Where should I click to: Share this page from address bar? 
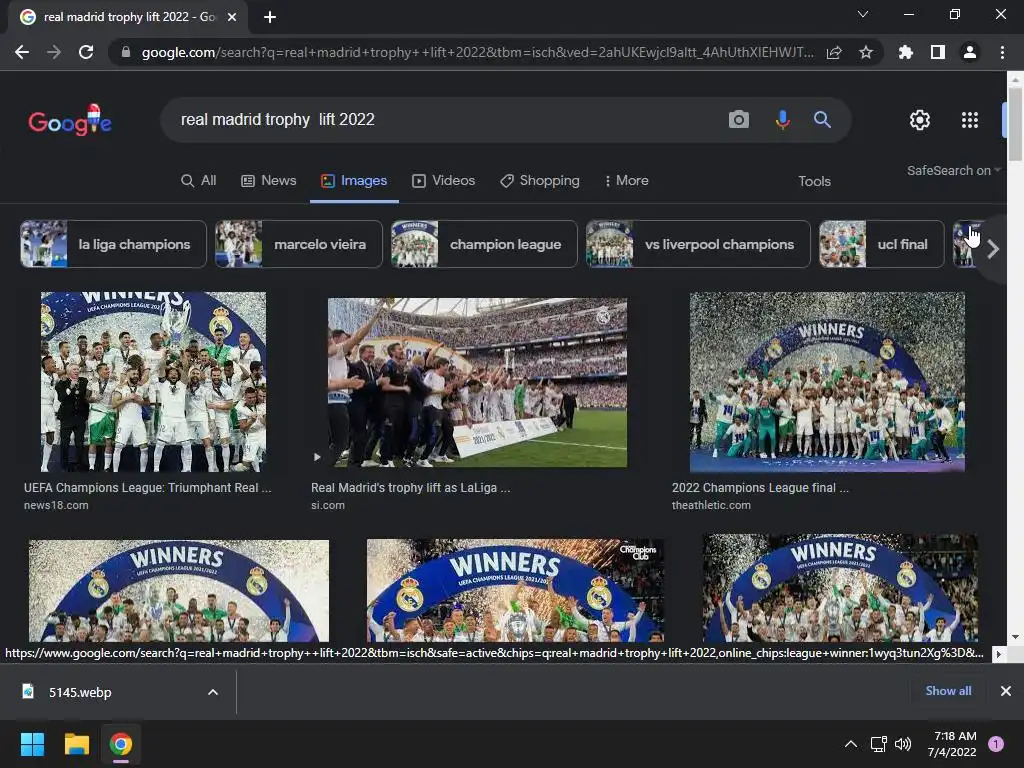click(834, 52)
